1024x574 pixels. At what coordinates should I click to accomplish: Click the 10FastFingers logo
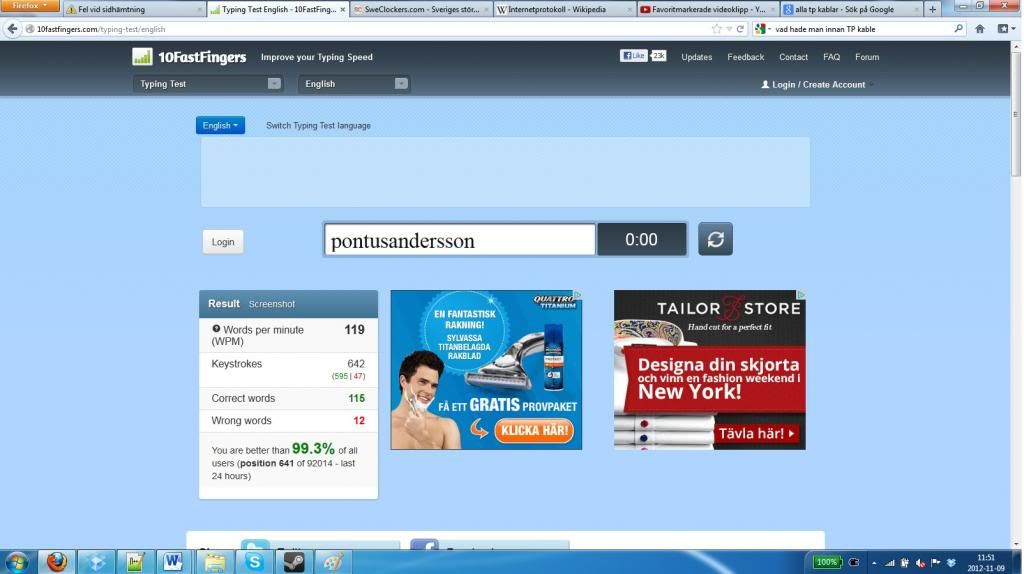pyautogui.click(x=189, y=57)
